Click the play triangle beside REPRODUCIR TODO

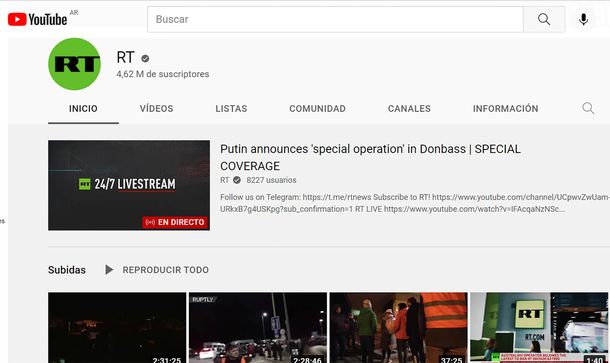pos(109,270)
